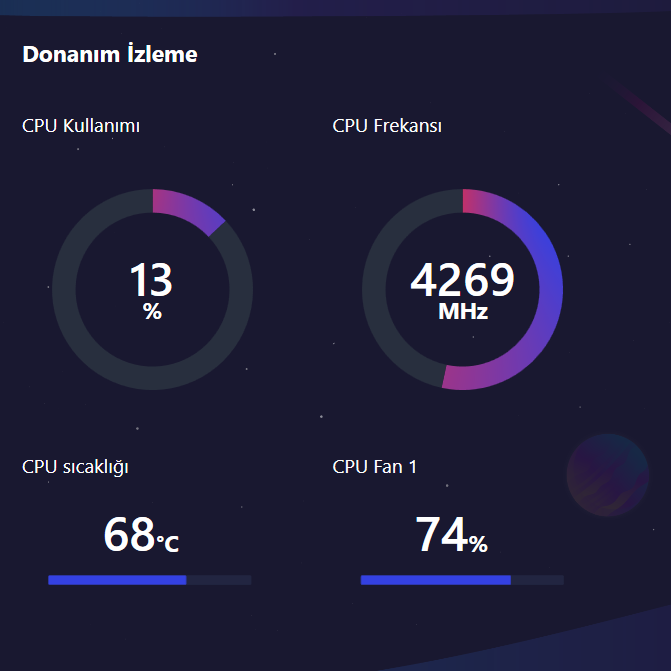Click the 74 fan speed reading
671x671 pixels.
pyautogui.click(x=441, y=536)
